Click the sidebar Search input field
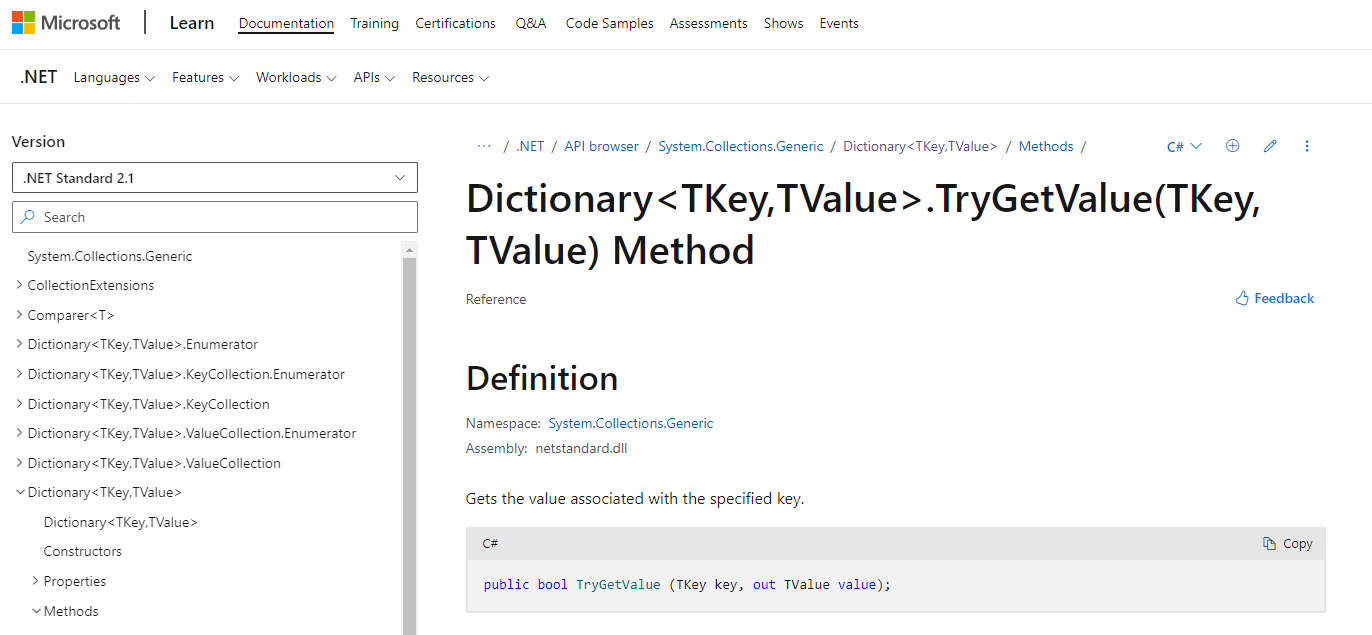 pyautogui.click(x=215, y=217)
